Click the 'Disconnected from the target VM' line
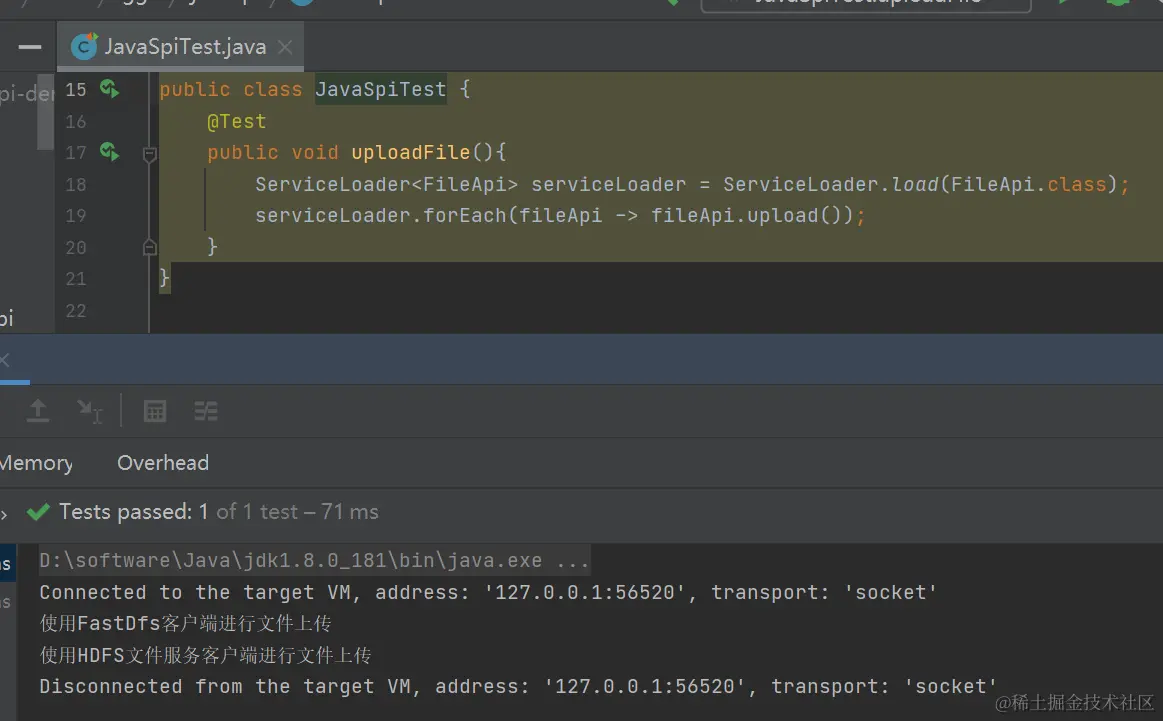Screen dimensions: 1163x721 pos(518,686)
